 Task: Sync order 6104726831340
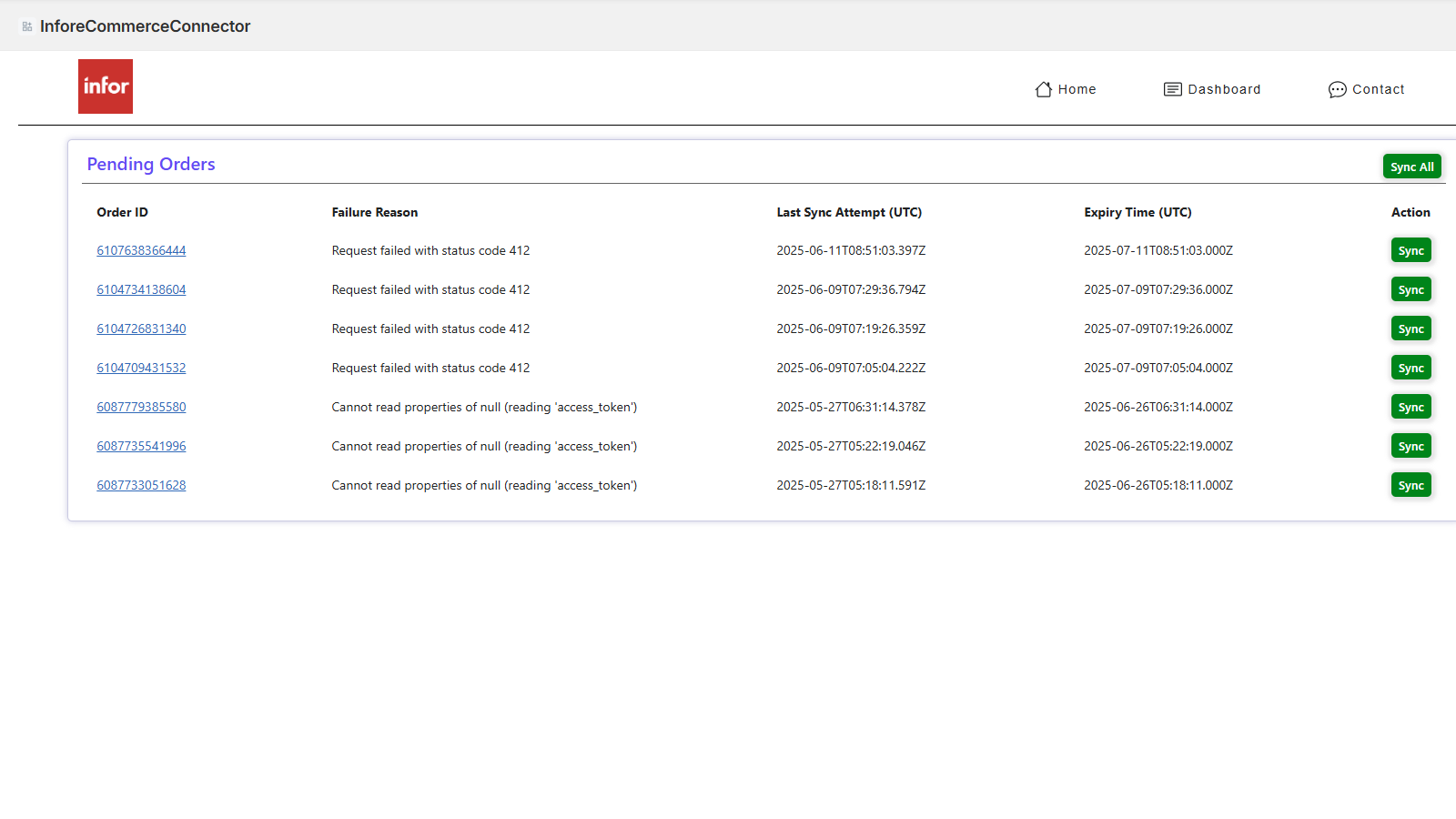1411,329
